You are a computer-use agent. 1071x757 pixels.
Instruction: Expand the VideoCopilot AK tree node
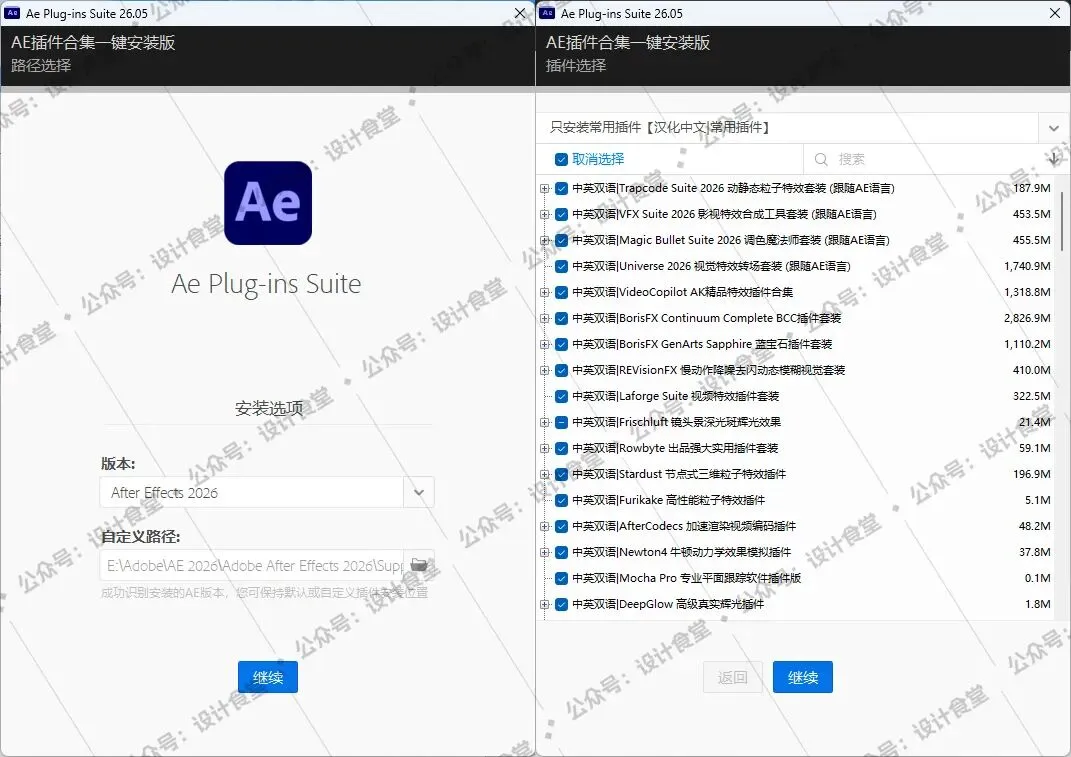coord(544,292)
